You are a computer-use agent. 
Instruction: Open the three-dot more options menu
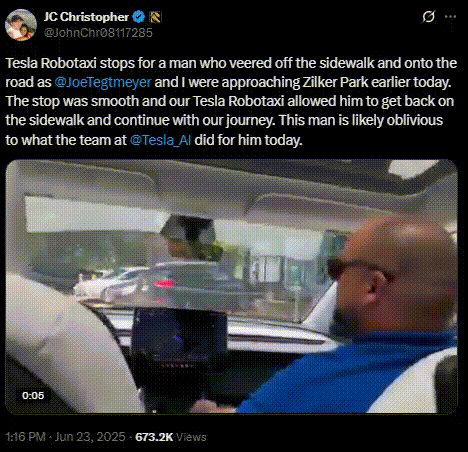pos(450,17)
